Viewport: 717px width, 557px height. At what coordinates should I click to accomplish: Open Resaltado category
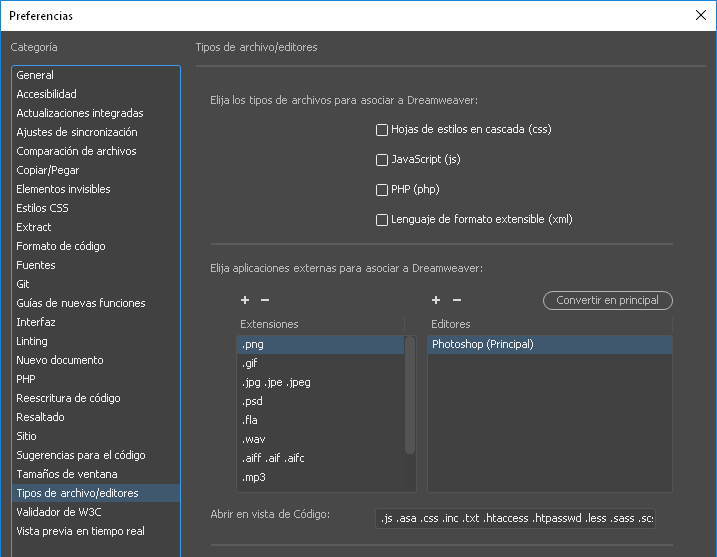coord(96,417)
